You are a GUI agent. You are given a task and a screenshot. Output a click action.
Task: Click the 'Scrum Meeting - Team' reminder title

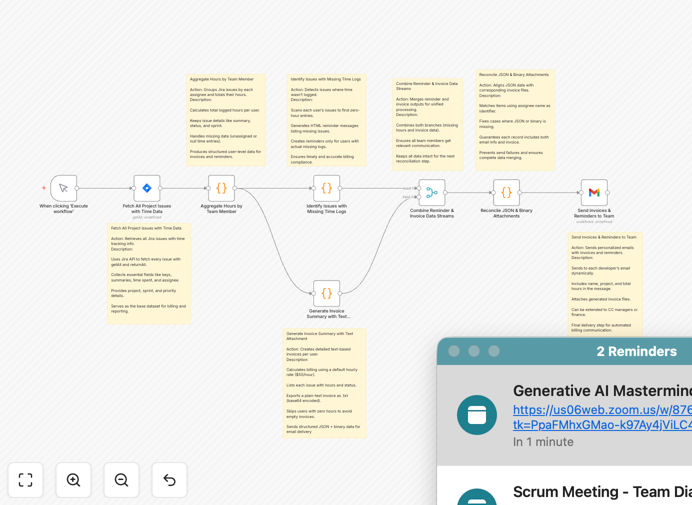click(602, 492)
